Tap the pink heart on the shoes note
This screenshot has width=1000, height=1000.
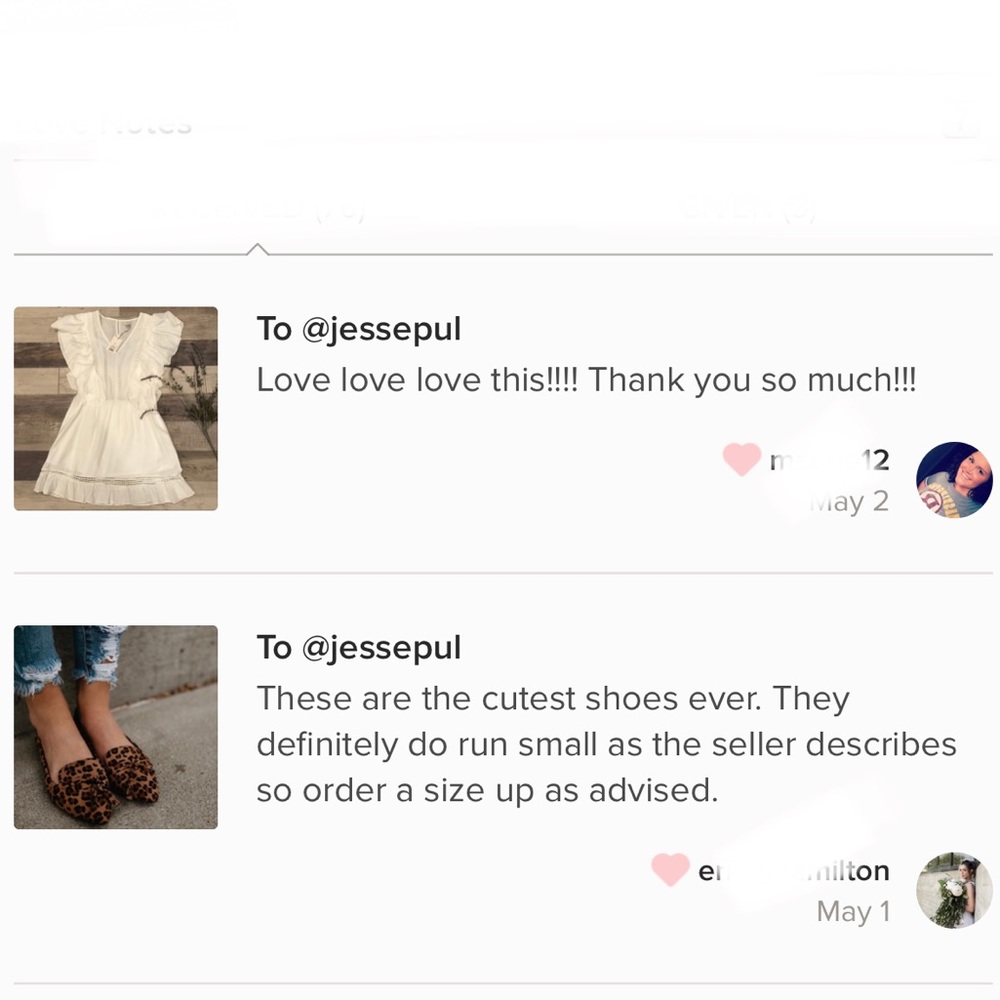pos(669,870)
